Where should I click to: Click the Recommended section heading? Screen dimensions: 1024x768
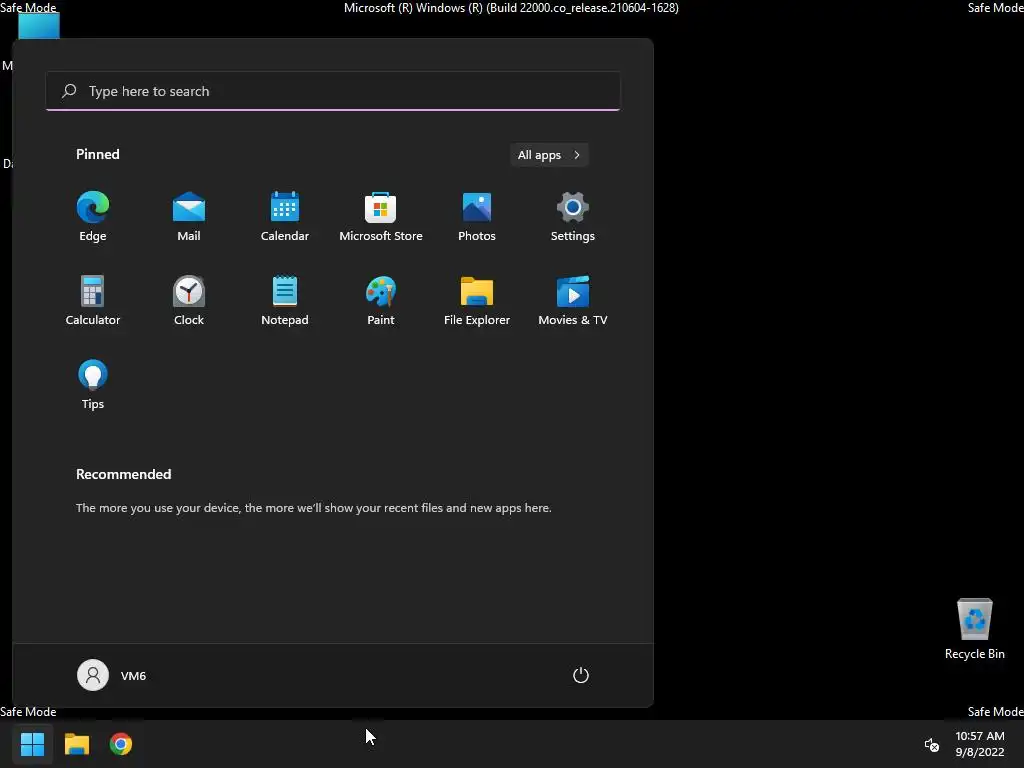click(123, 474)
